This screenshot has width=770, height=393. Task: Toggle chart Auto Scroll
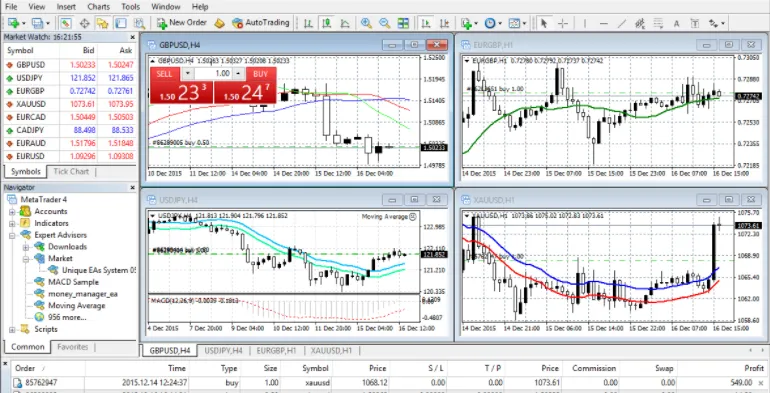click(x=426, y=23)
